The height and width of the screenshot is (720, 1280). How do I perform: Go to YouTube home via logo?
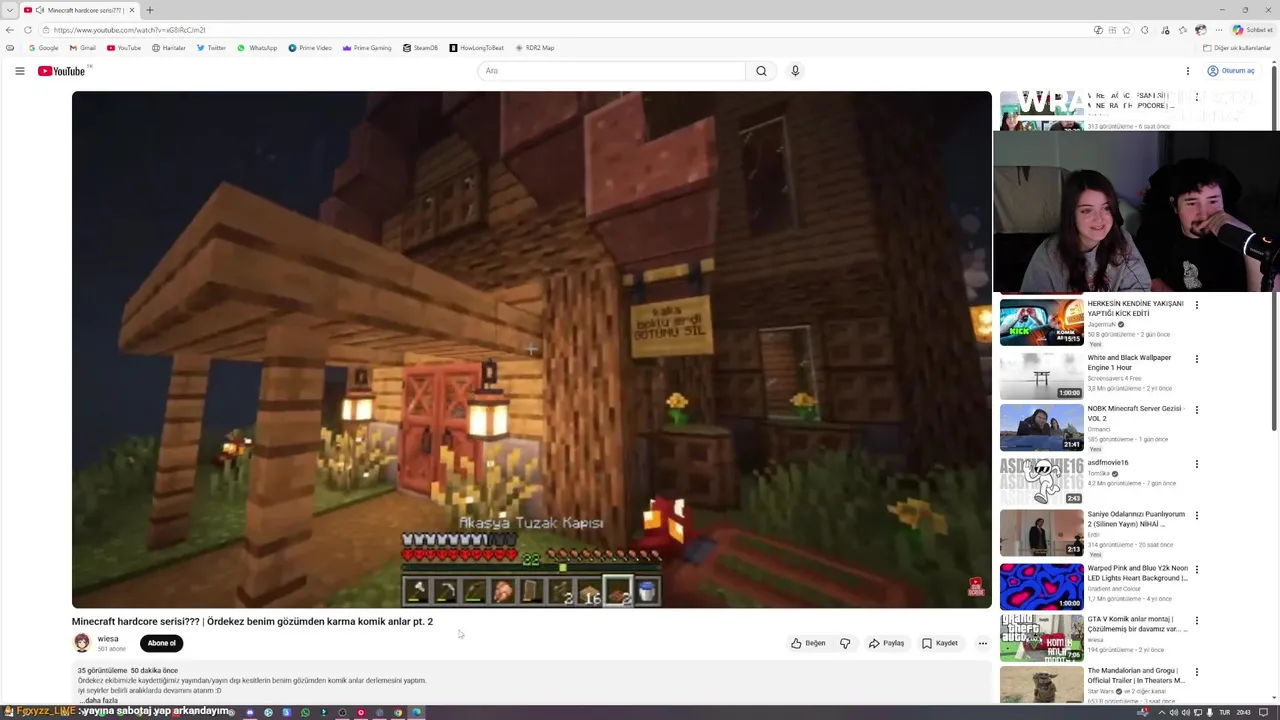point(63,71)
